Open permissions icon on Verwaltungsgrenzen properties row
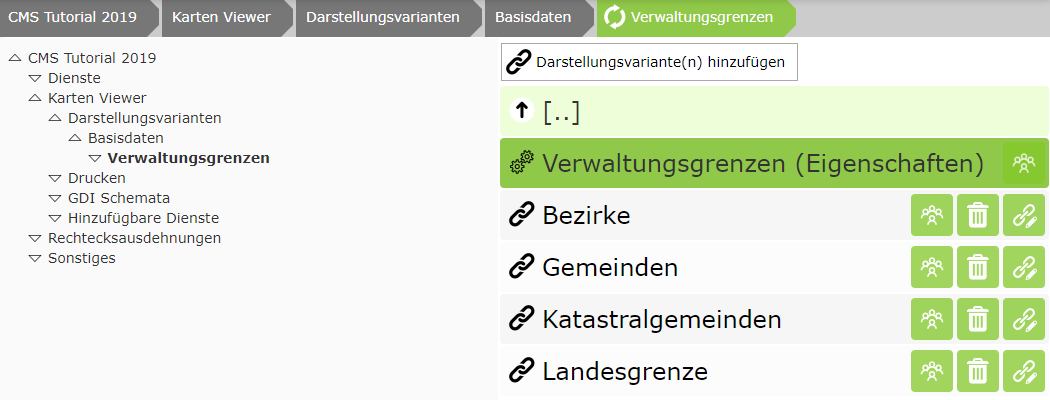 point(1024,163)
